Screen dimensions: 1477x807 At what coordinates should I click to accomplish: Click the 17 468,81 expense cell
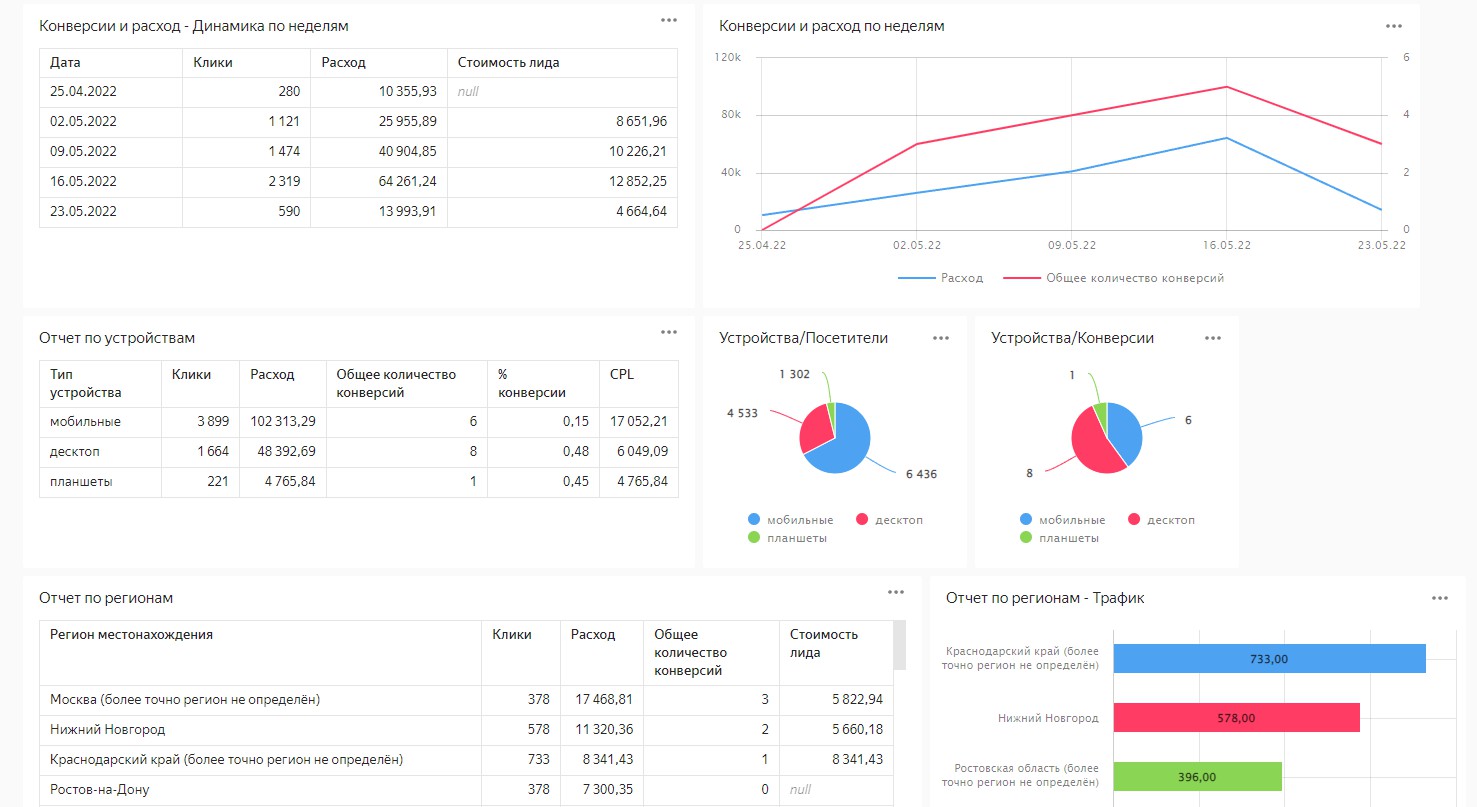[x=601, y=700]
